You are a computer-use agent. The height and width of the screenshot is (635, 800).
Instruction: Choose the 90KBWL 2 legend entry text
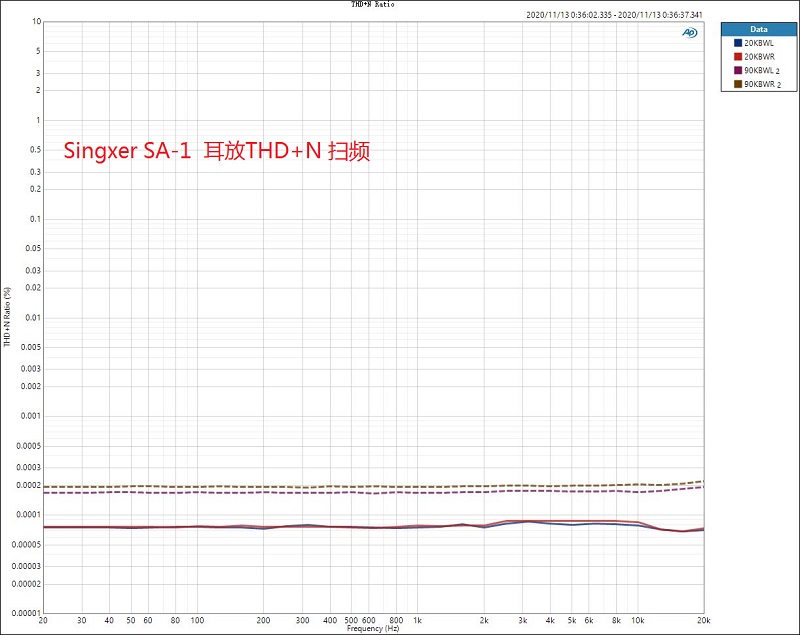[763, 71]
